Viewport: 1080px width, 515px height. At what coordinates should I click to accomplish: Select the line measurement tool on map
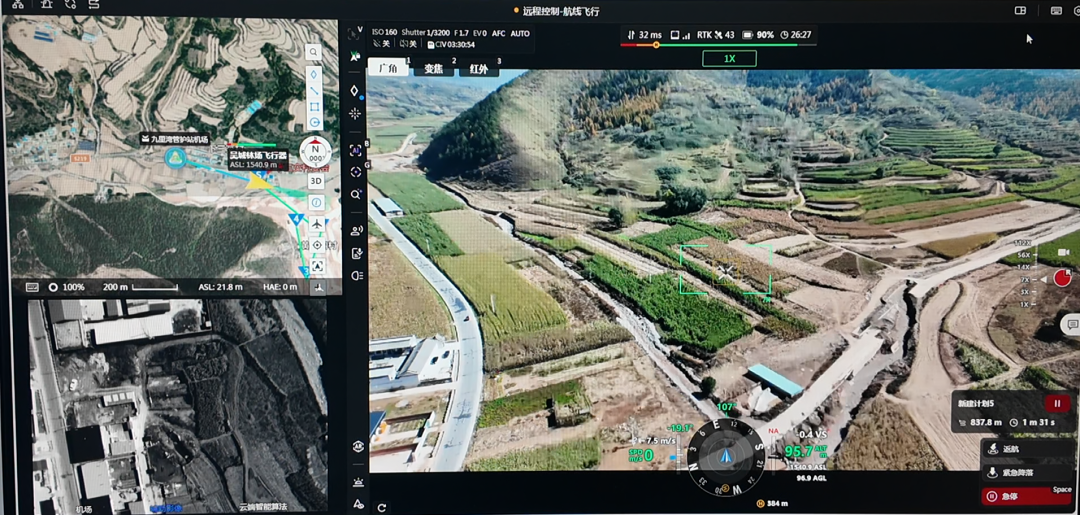coord(314,90)
